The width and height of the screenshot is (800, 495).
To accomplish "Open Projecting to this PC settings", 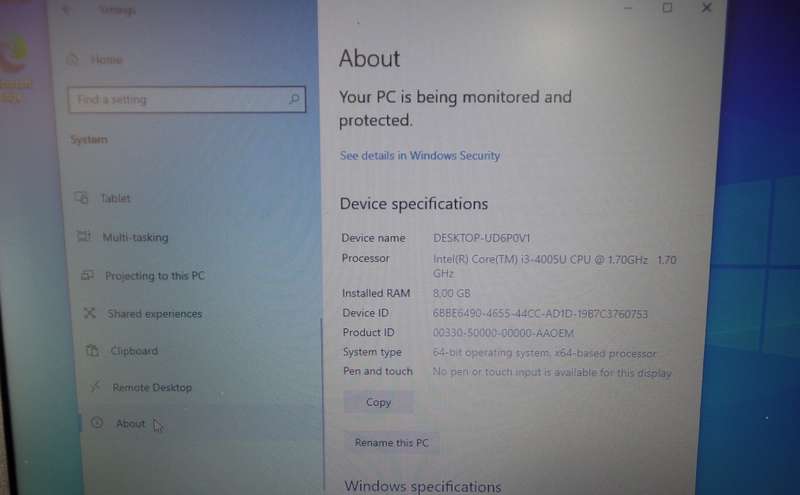I will (155, 276).
